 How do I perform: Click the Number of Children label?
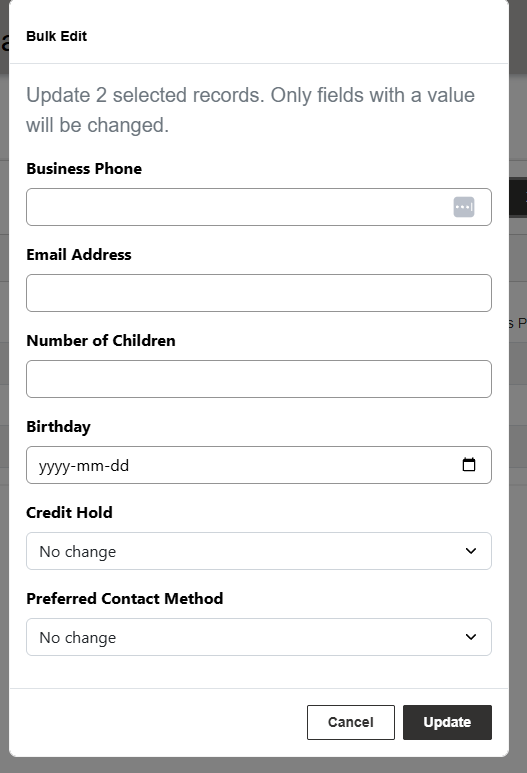(x=101, y=341)
